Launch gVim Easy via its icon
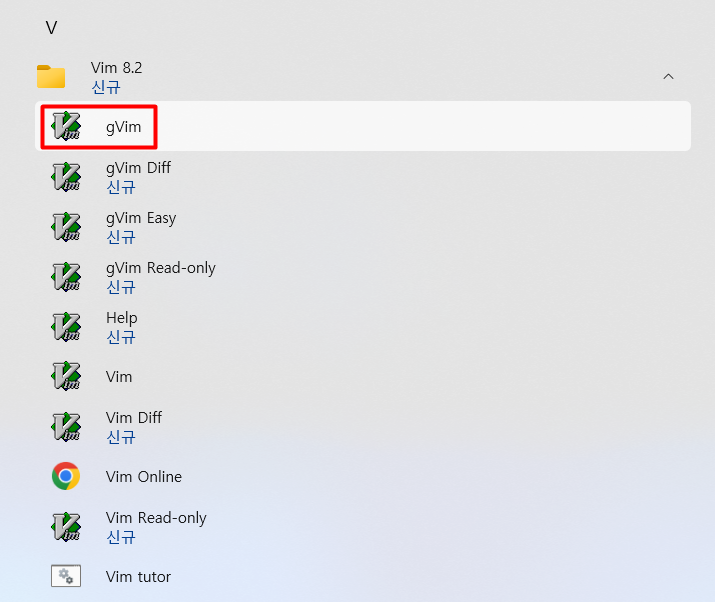715x602 pixels. tap(66, 227)
